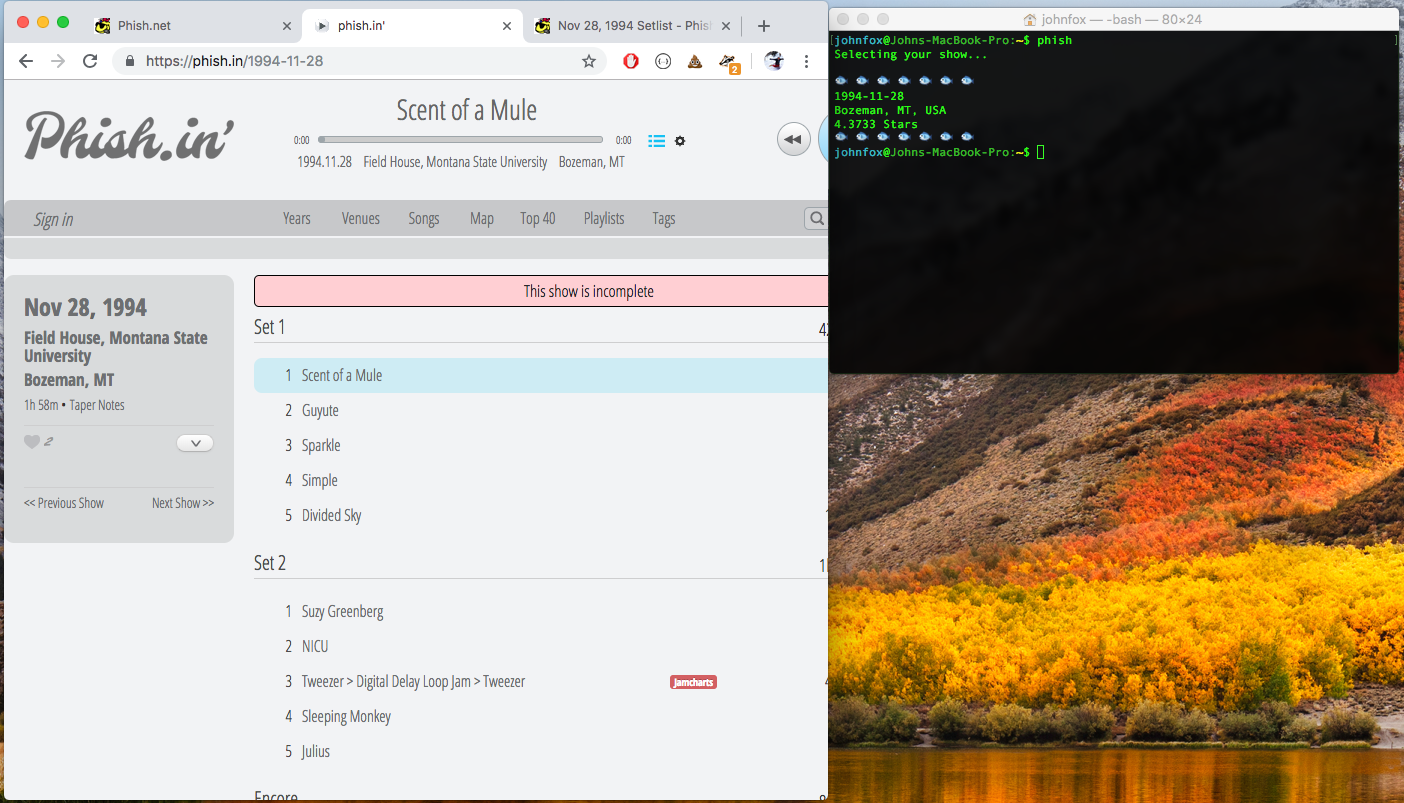1404x803 pixels.
Task: Open the blue playlist list icon in player
Action: (656, 141)
